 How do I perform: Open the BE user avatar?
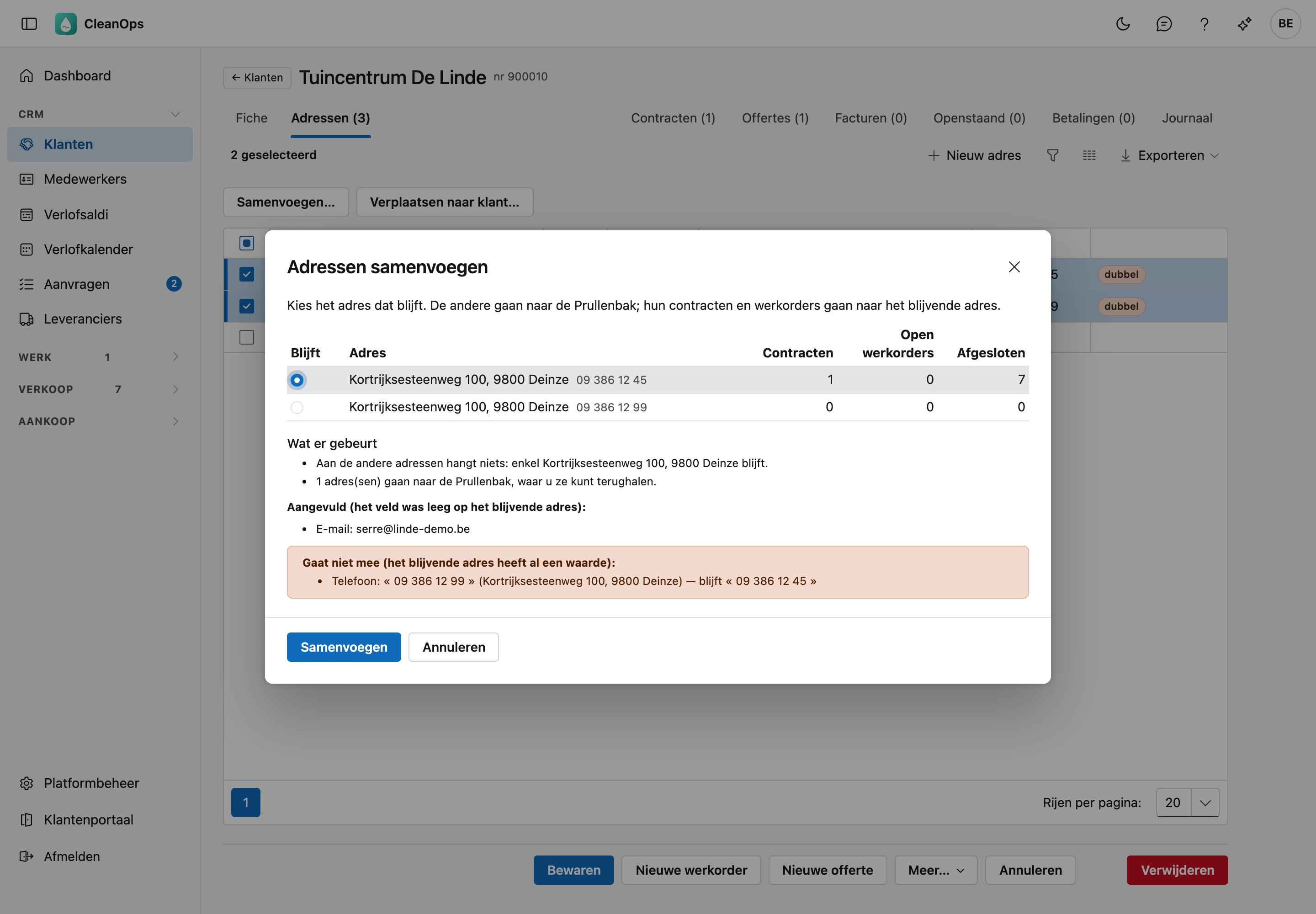[x=1286, y=23]
